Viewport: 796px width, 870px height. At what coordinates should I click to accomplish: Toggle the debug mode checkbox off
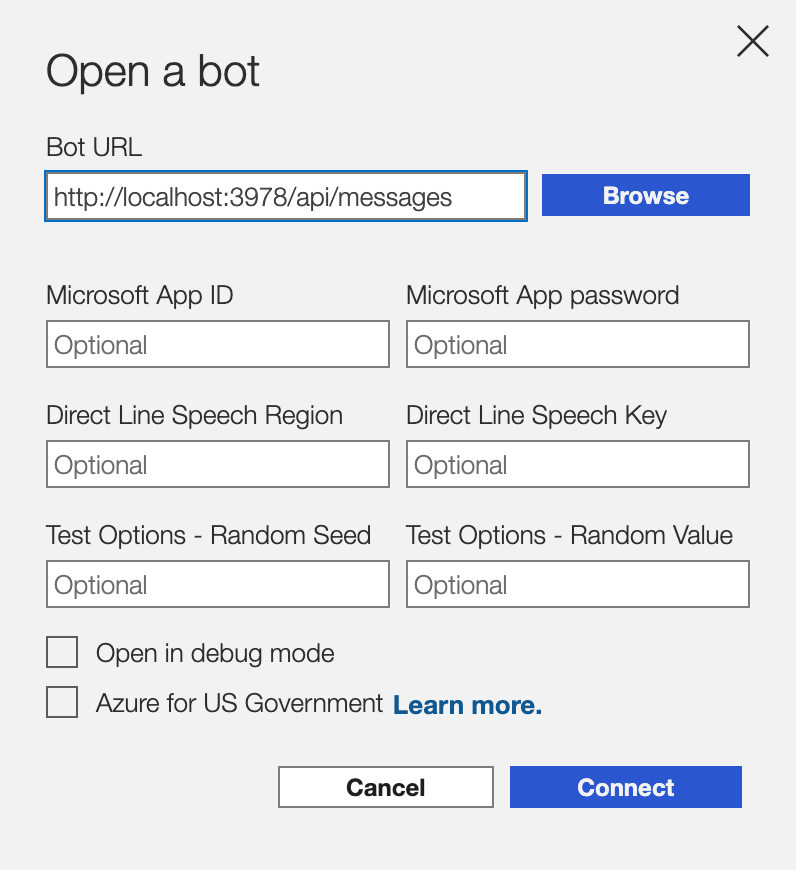pyautogui.click(x=61, y=652)
